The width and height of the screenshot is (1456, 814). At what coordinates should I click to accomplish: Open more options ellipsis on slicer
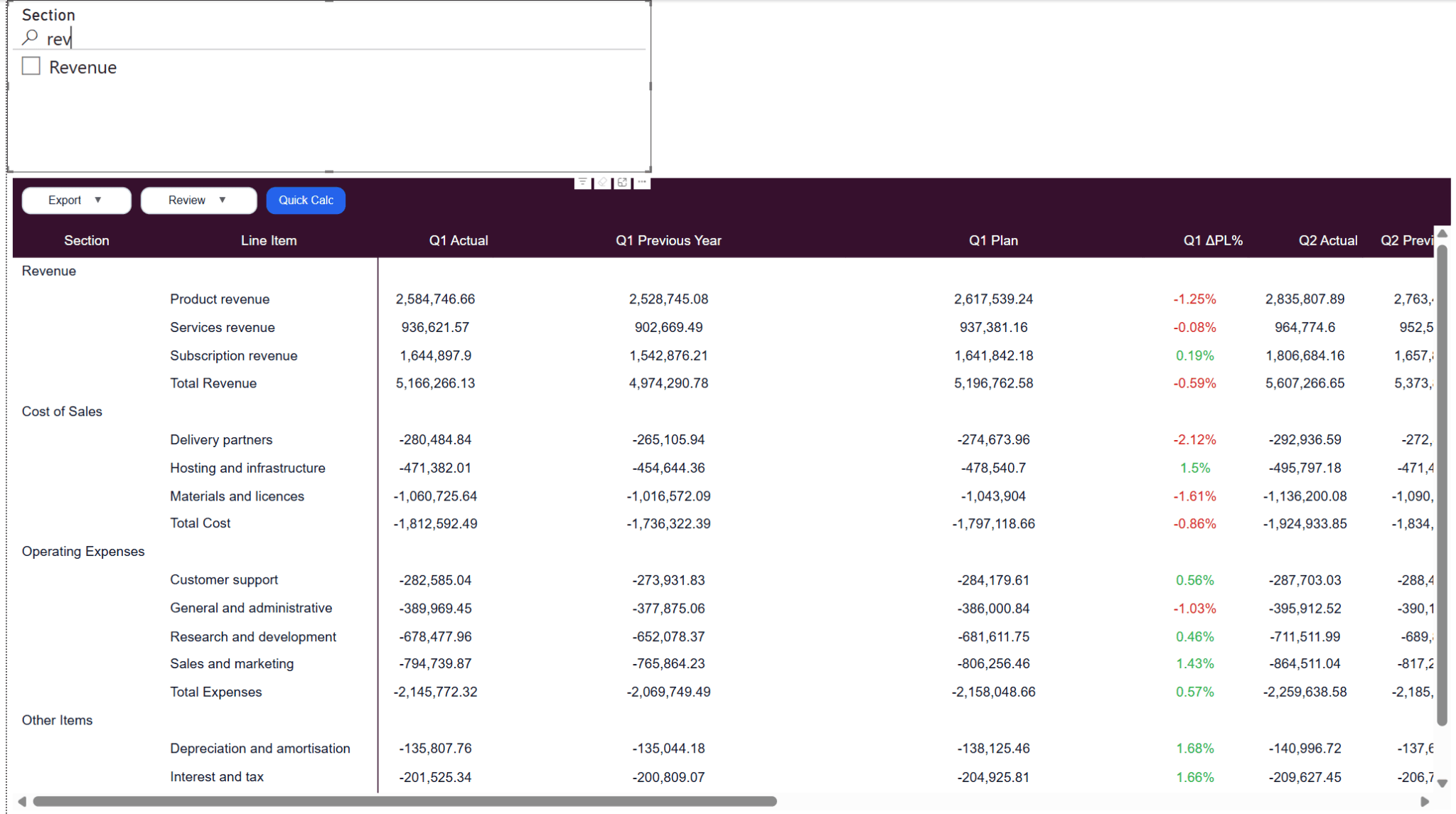point(642,183)
